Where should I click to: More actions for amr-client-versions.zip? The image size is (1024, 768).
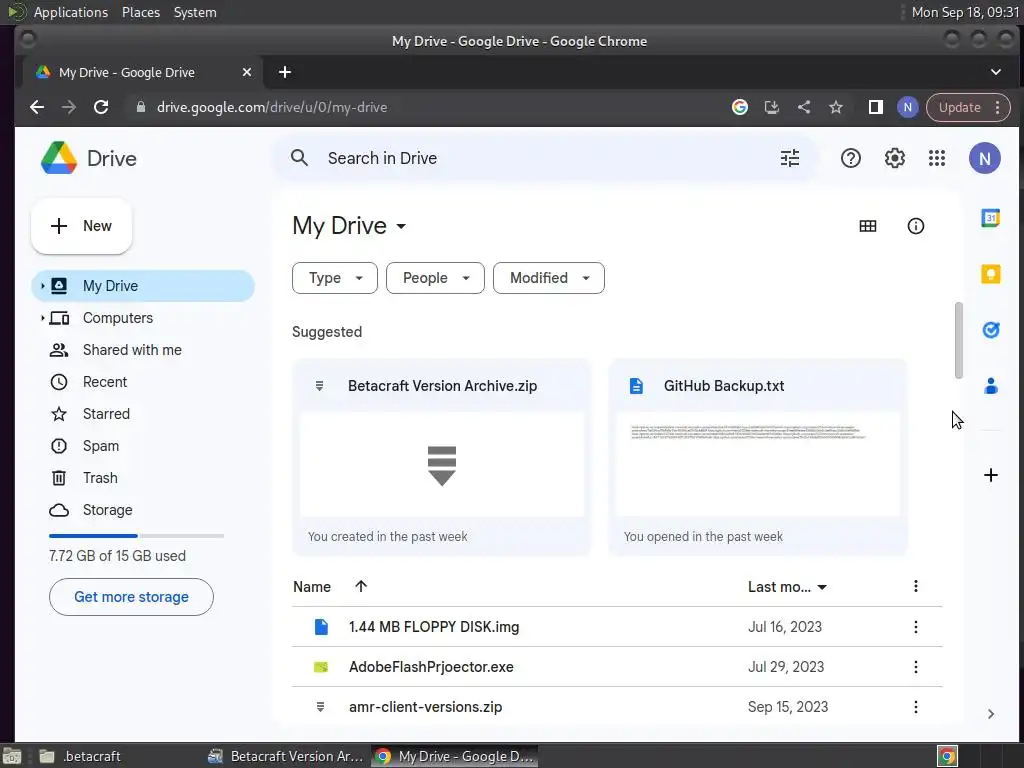coord(915,707)
